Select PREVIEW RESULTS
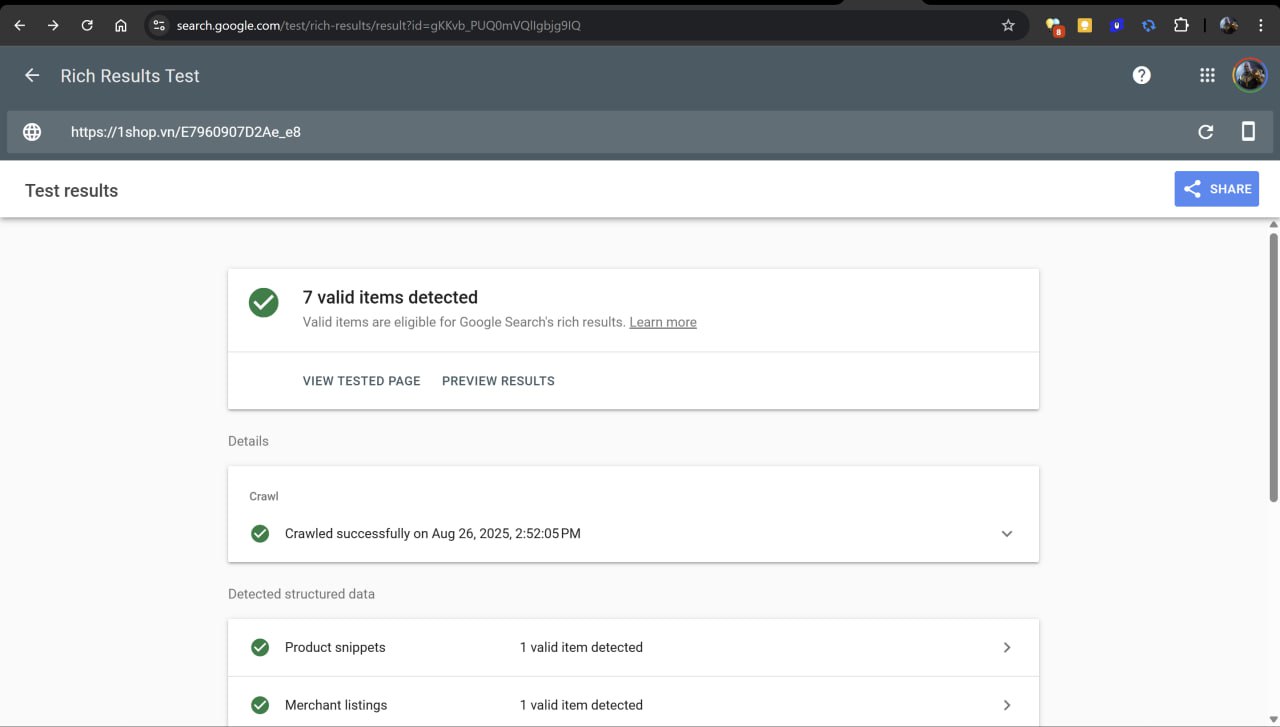 point(498,381)
